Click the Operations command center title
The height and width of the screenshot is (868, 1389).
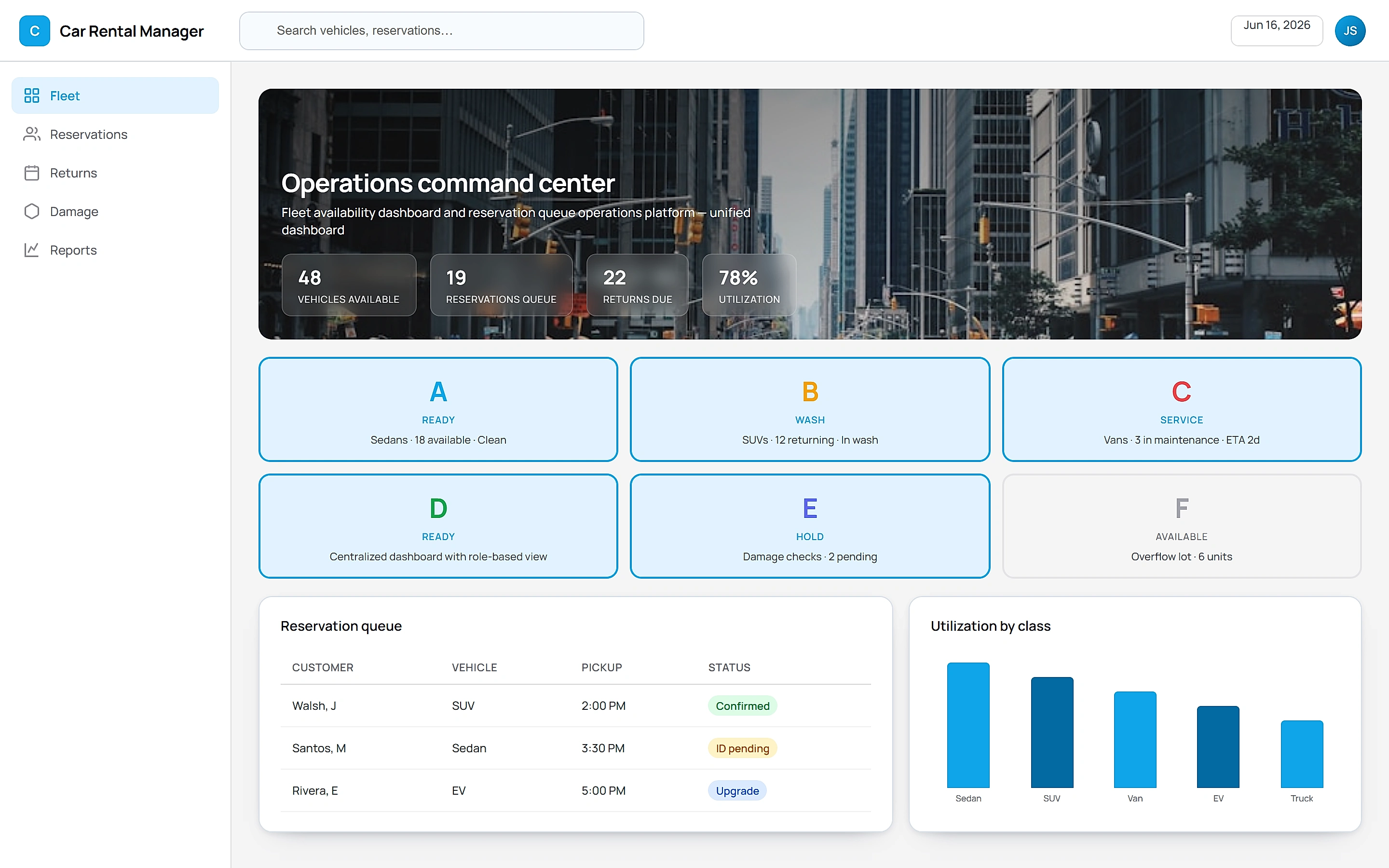pos(448,183)
